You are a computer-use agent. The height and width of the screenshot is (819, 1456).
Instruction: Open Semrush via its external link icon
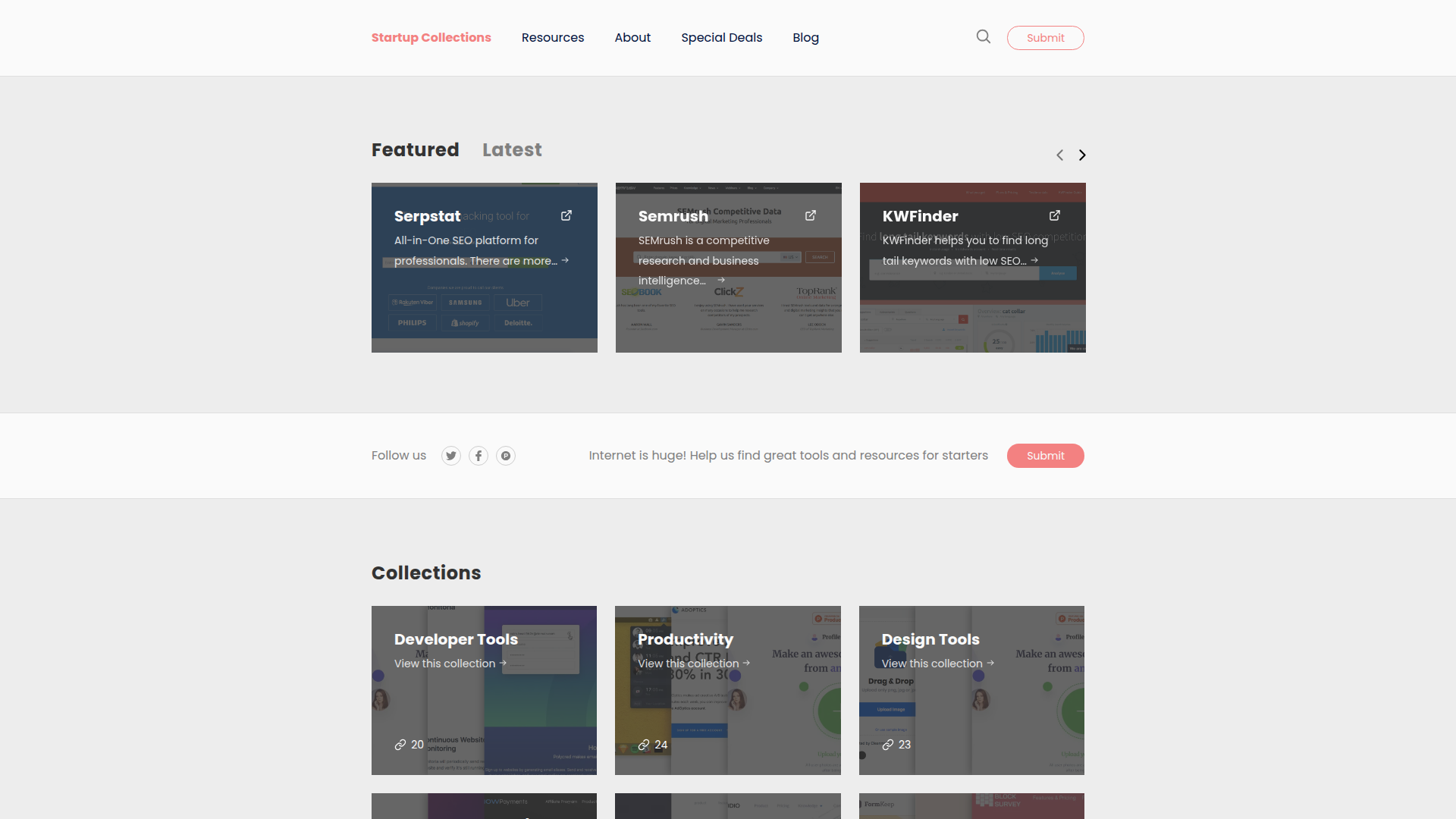(x=810, y=215)
